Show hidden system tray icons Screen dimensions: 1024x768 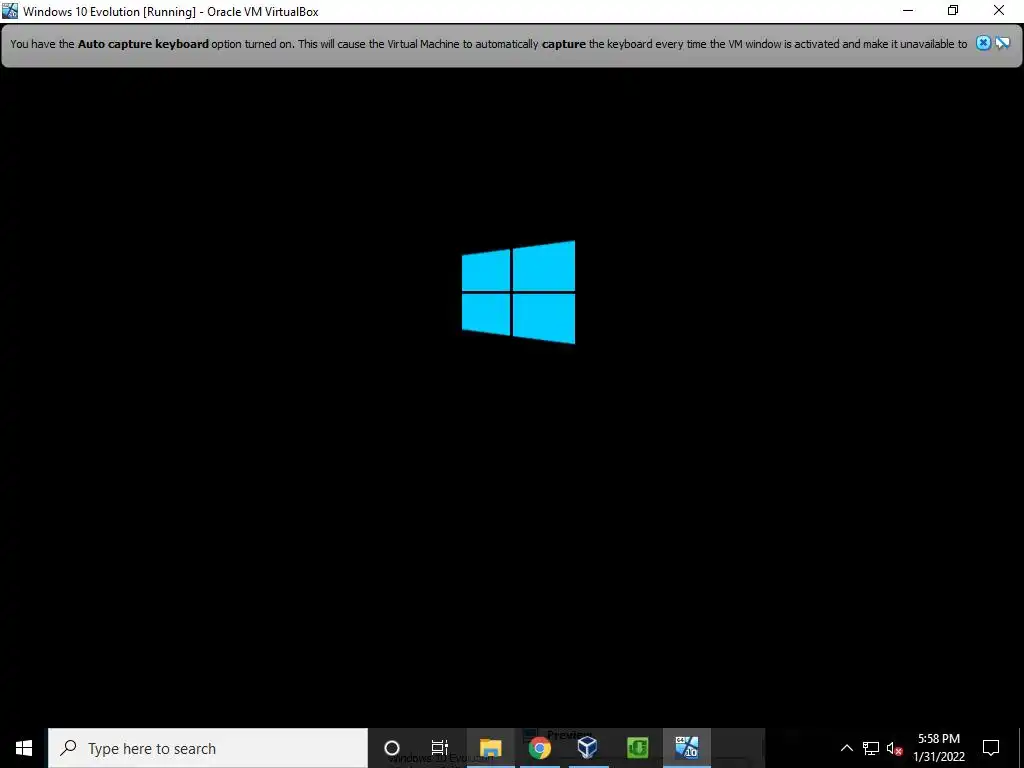(x=846, y=748)
